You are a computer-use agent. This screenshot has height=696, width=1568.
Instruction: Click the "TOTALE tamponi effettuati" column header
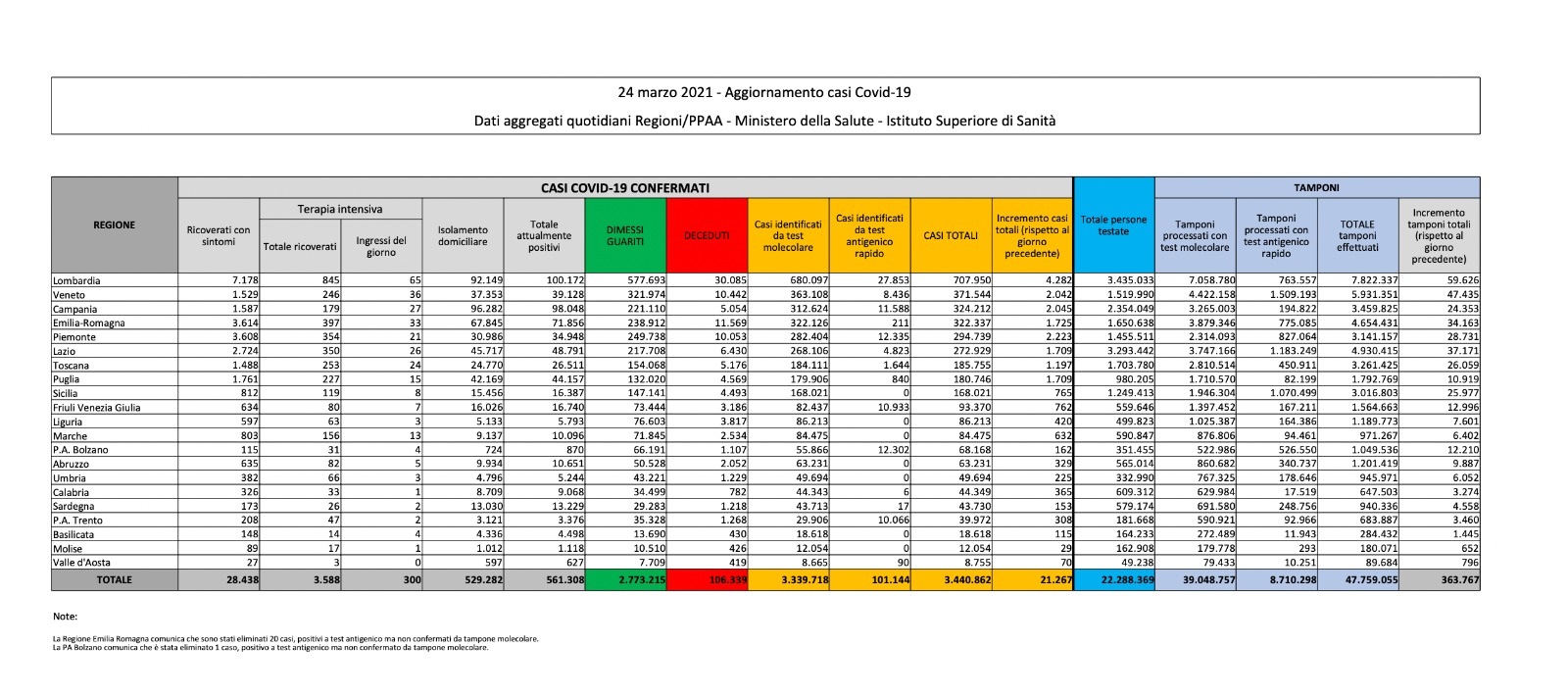point(1357,235)
